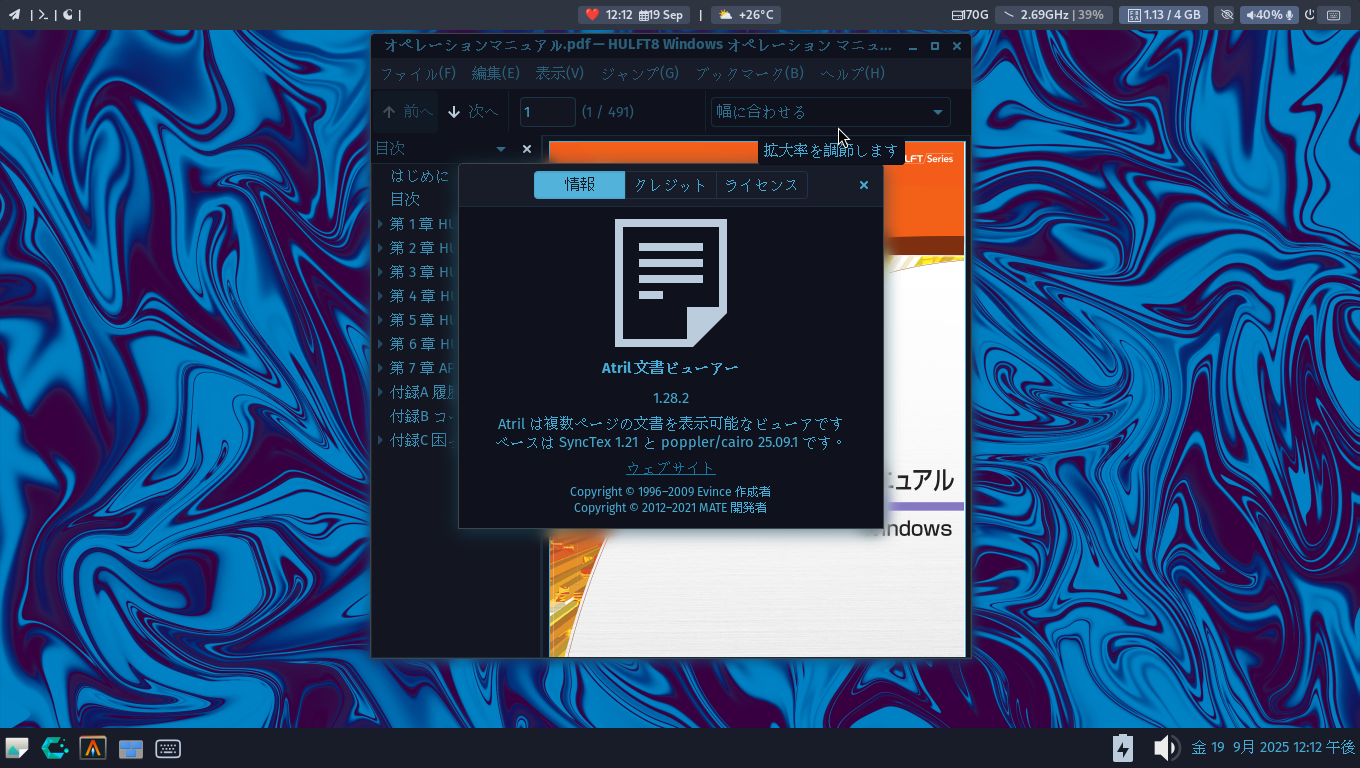Viewport: 1360px width, 768px height.
Task: Open the ジャンプ(G) menu
Action: (x=640, y=73)
